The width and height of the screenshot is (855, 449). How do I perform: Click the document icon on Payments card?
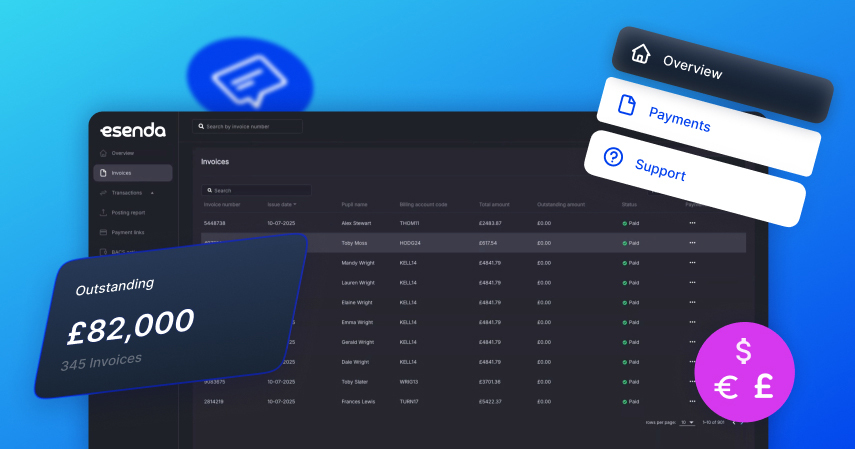click(627, 105)
